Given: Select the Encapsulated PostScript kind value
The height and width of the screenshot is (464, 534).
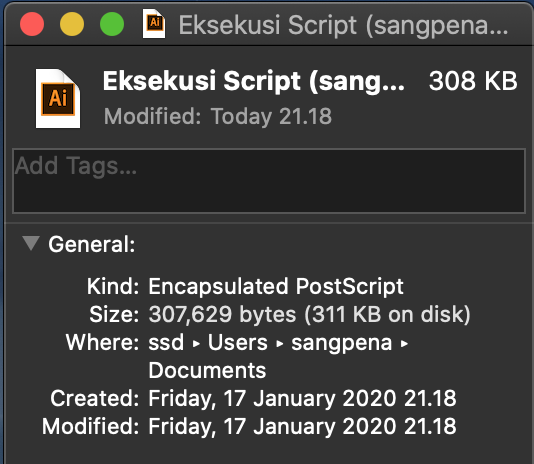Looking at the screenshot, I should (x=276, y=286).
